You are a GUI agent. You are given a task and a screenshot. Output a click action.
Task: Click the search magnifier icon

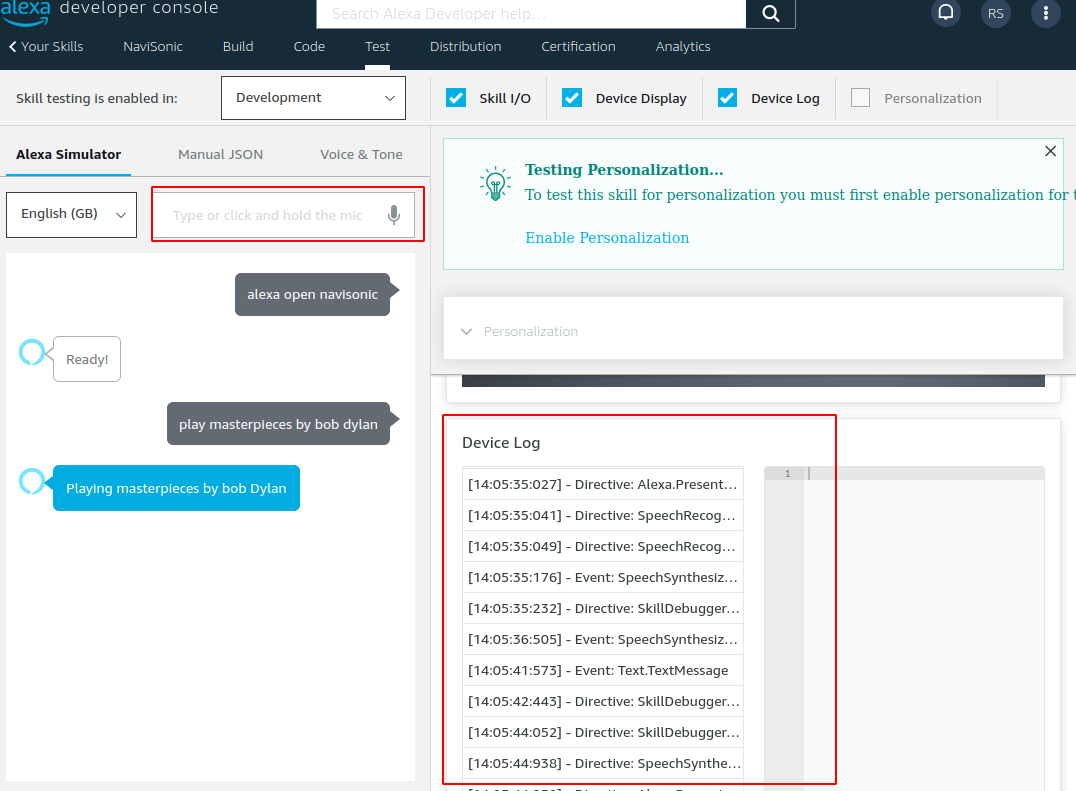770,14
